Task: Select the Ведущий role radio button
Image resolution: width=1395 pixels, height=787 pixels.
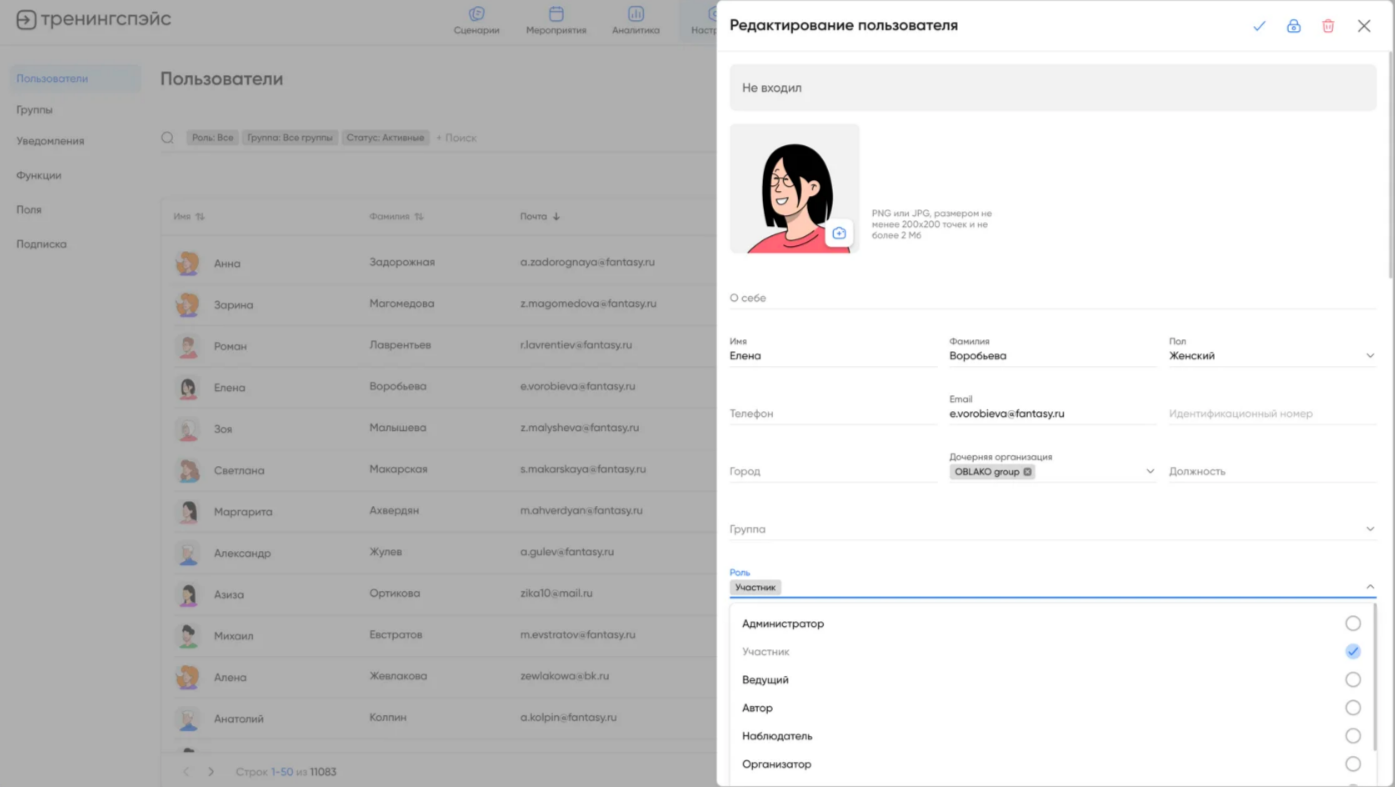Action: 1353,680
